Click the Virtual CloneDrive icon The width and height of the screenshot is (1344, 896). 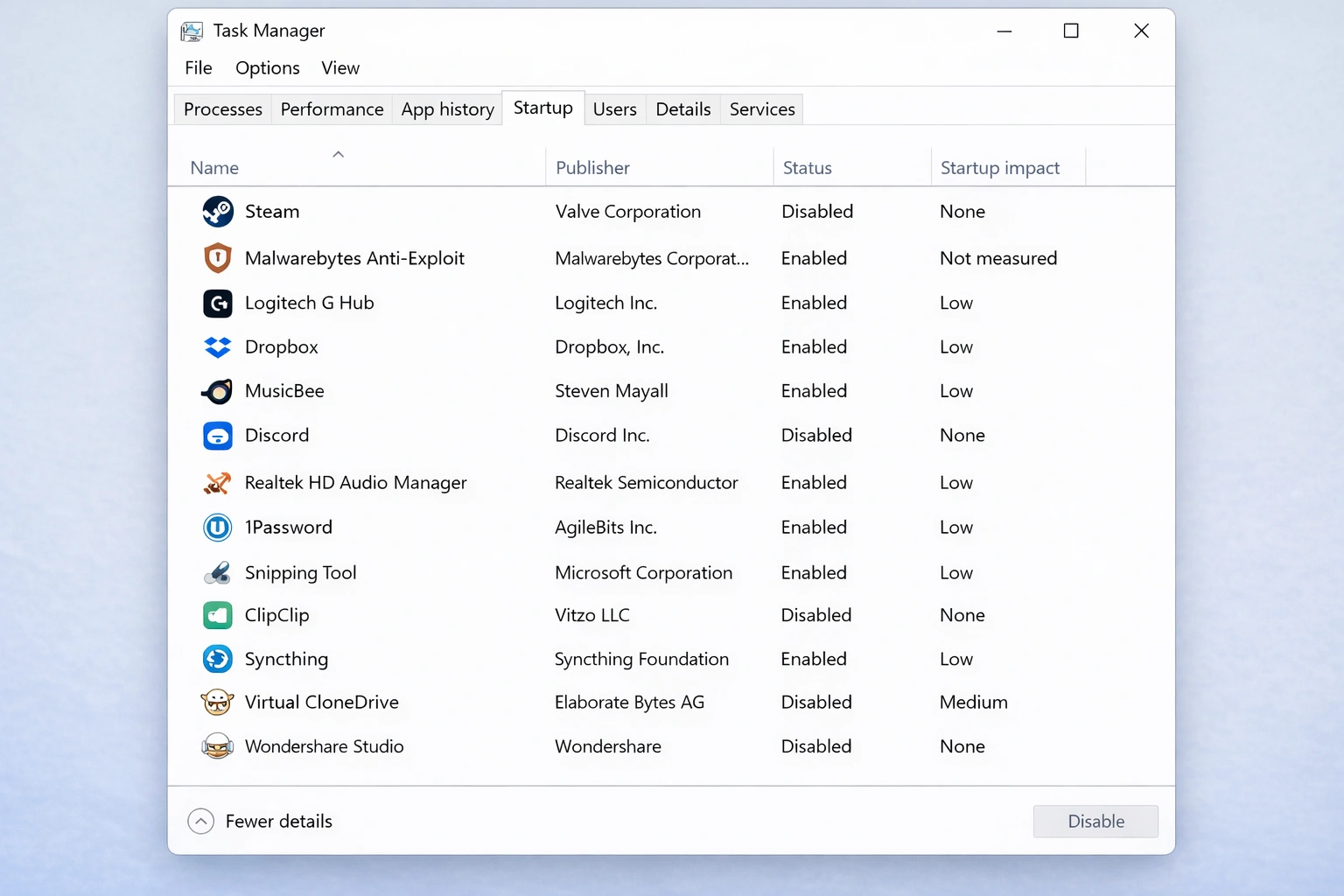[217, 702]
